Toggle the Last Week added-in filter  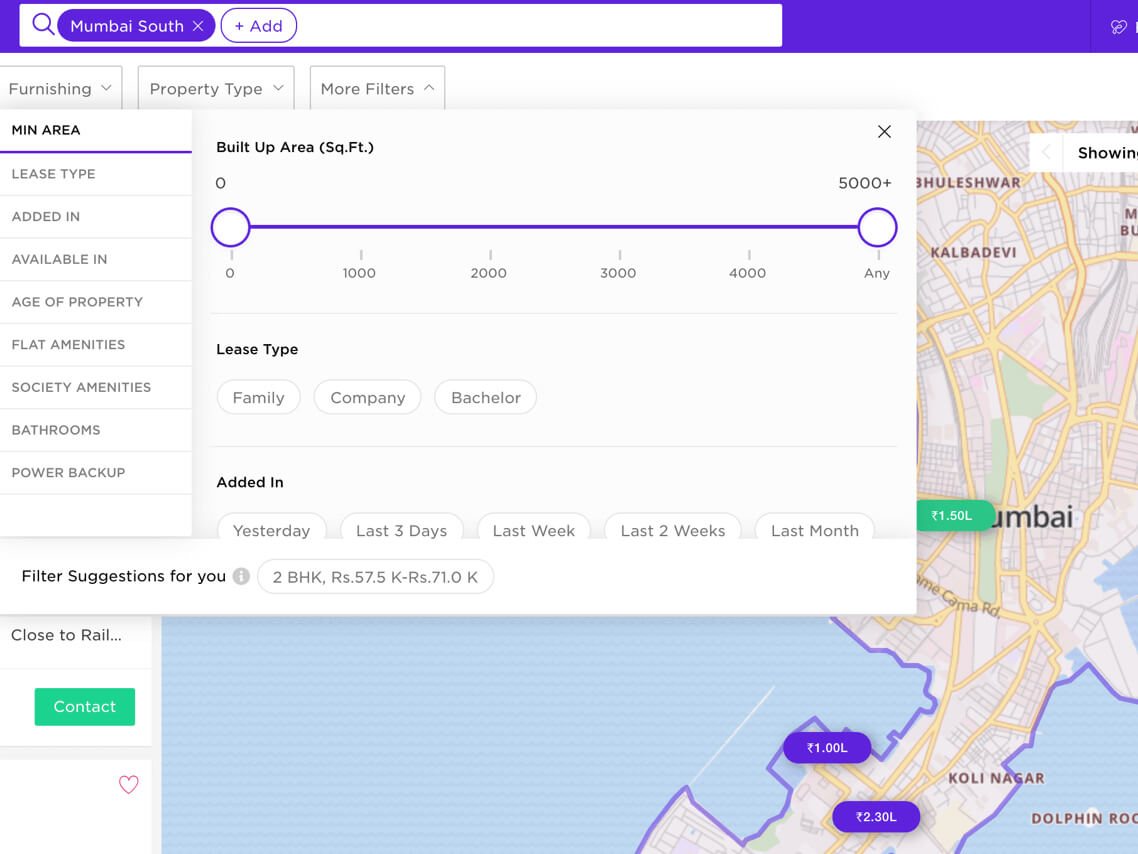point(533,530)
